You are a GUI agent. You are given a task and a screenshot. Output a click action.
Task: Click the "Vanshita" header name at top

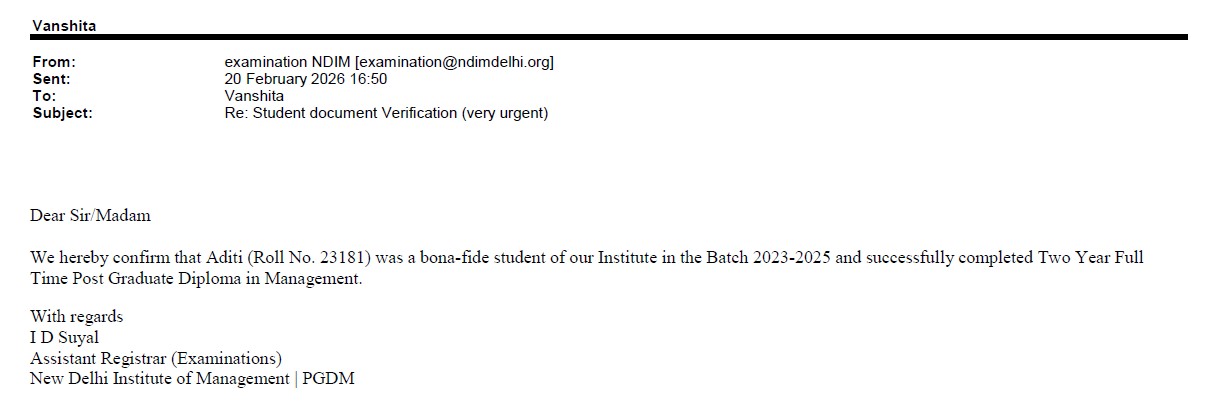coord(65,24)
